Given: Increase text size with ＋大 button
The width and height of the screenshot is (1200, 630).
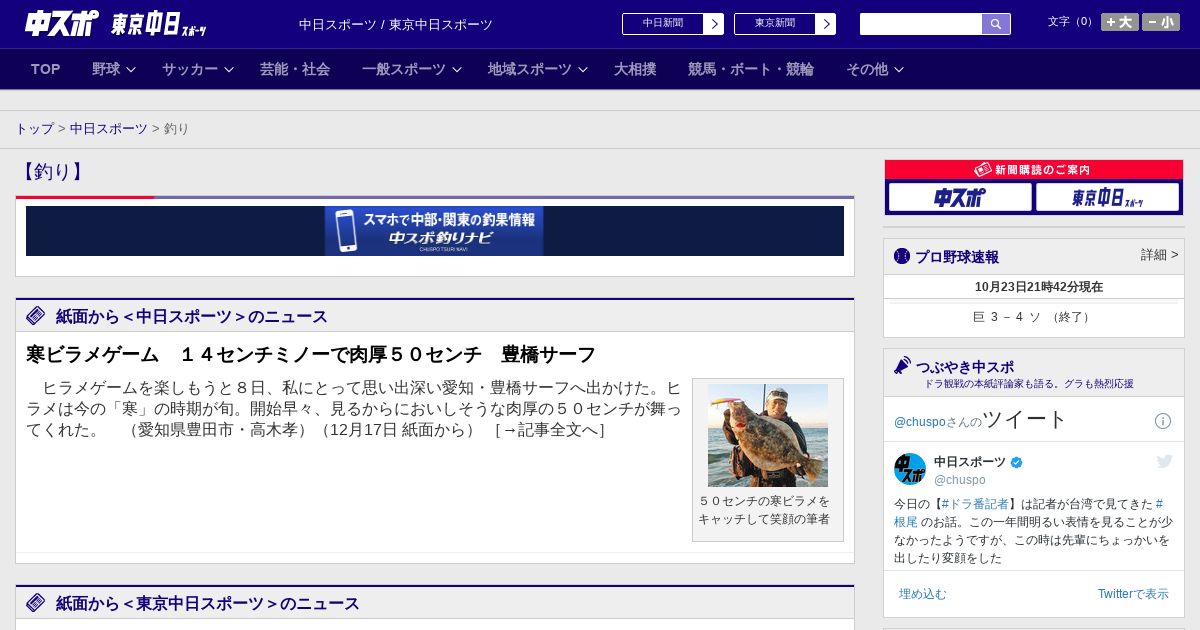Looking at the screenshot, I should point(1120,22).
